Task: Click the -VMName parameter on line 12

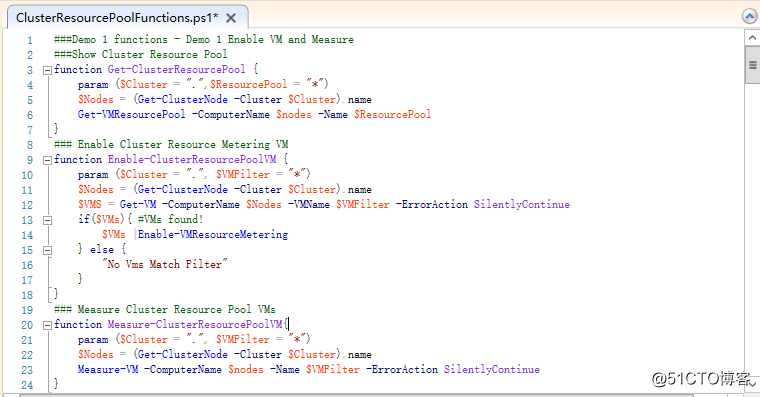Action: point(309,205)
